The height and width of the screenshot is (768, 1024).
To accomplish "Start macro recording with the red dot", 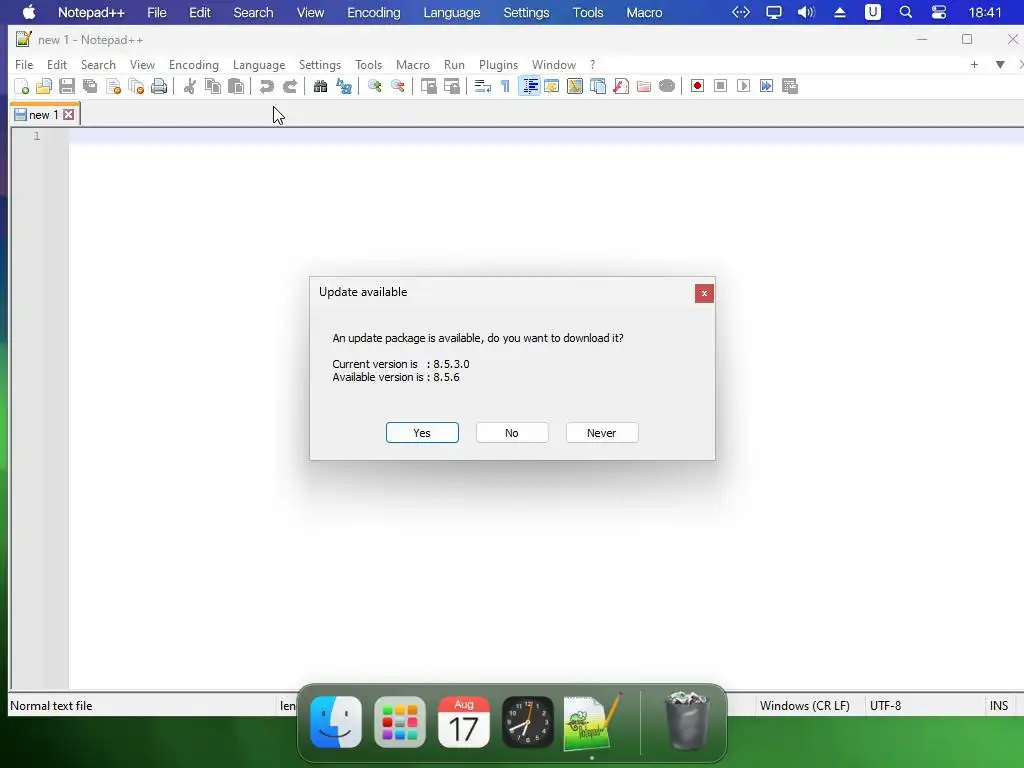I will [697, 86].
